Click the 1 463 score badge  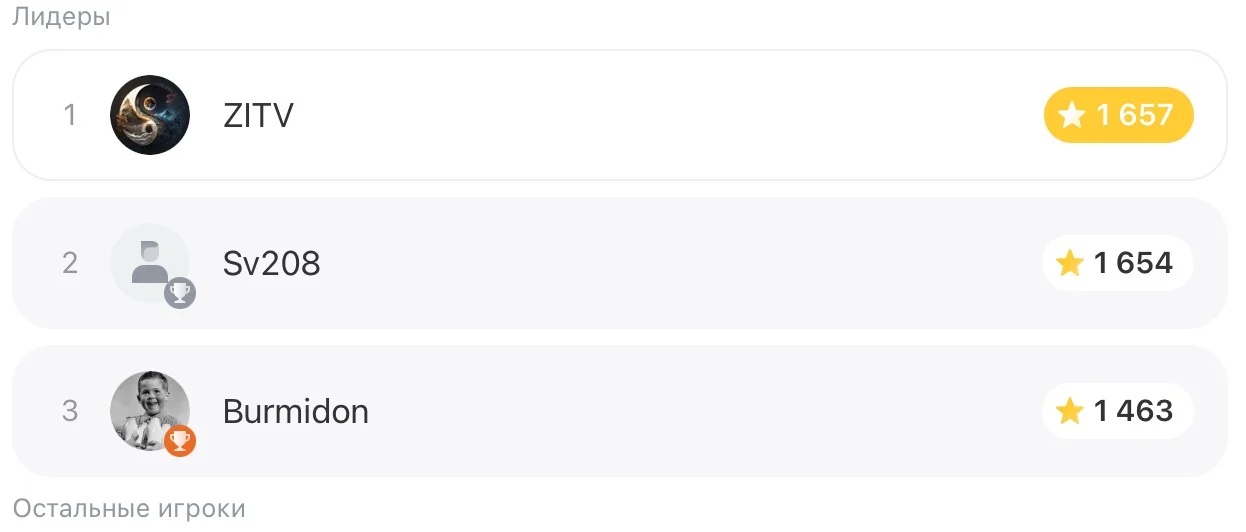pos(1118,411)
